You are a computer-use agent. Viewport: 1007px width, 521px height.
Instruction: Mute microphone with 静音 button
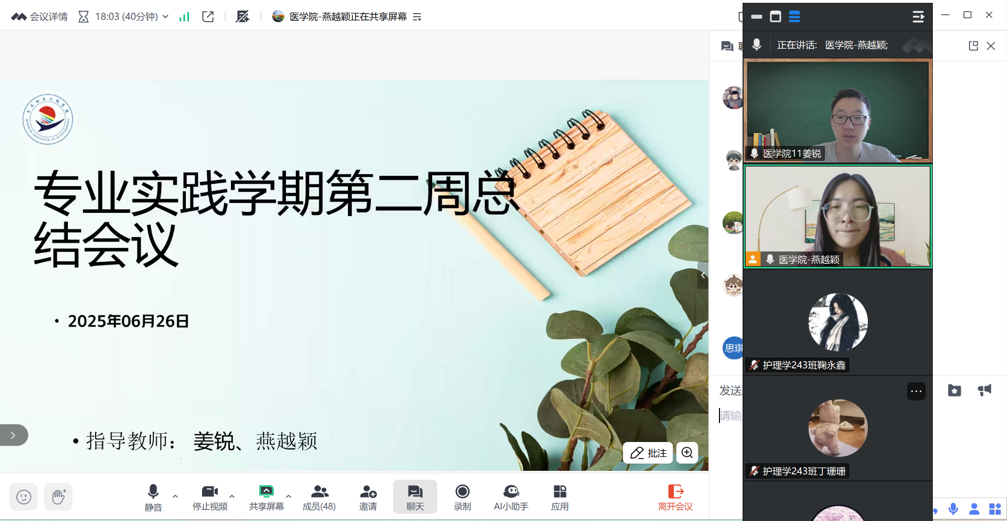(153, 496)
